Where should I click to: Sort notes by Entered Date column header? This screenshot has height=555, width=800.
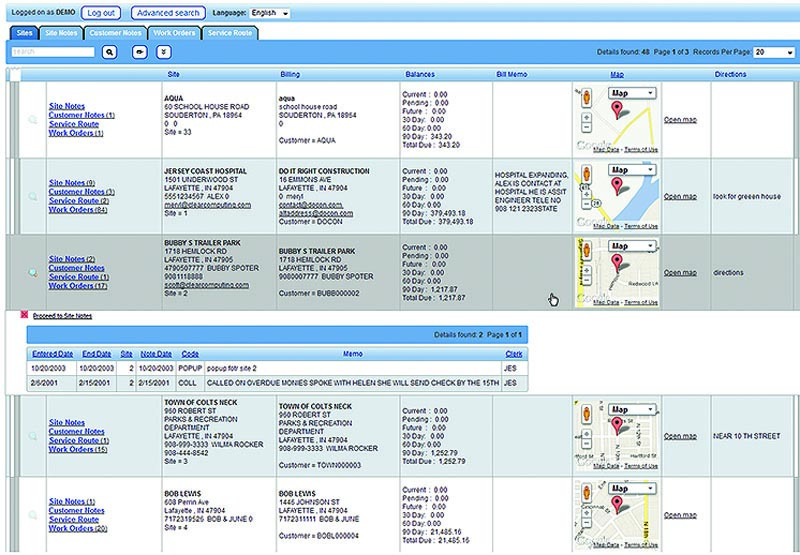(x=52, y=354)
